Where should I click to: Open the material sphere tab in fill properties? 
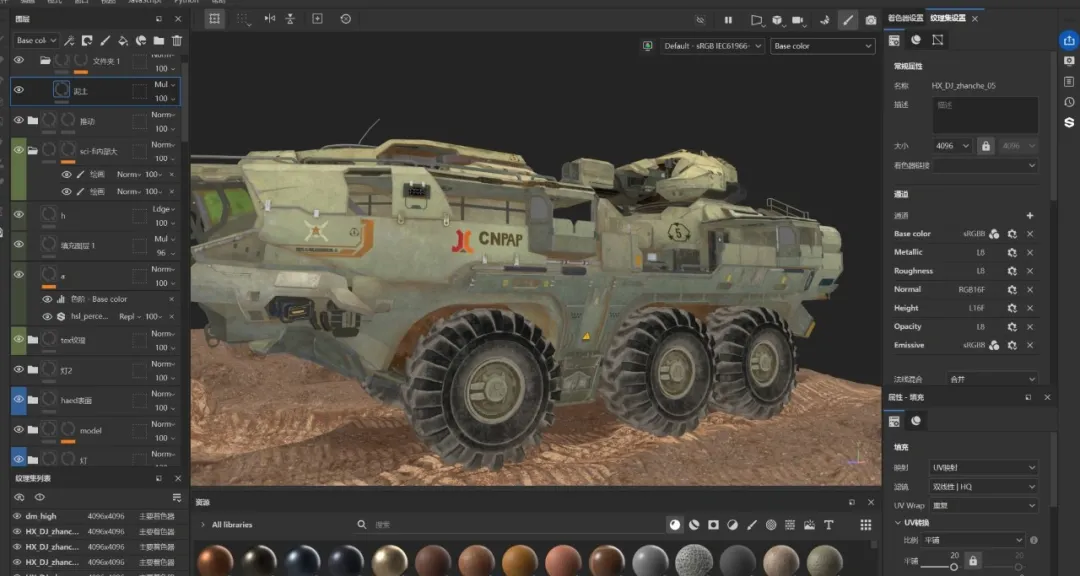(915, 421)
